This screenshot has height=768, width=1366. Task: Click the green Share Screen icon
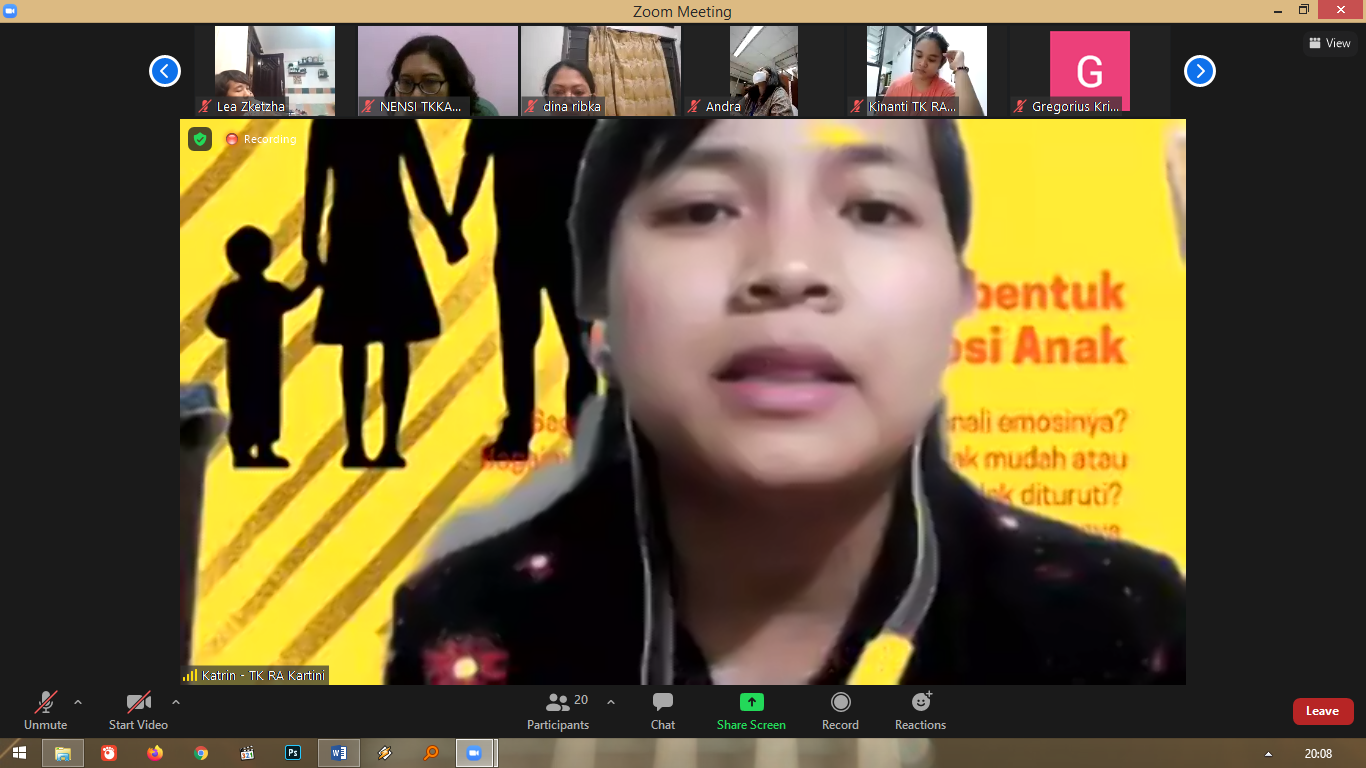point(751,702)
